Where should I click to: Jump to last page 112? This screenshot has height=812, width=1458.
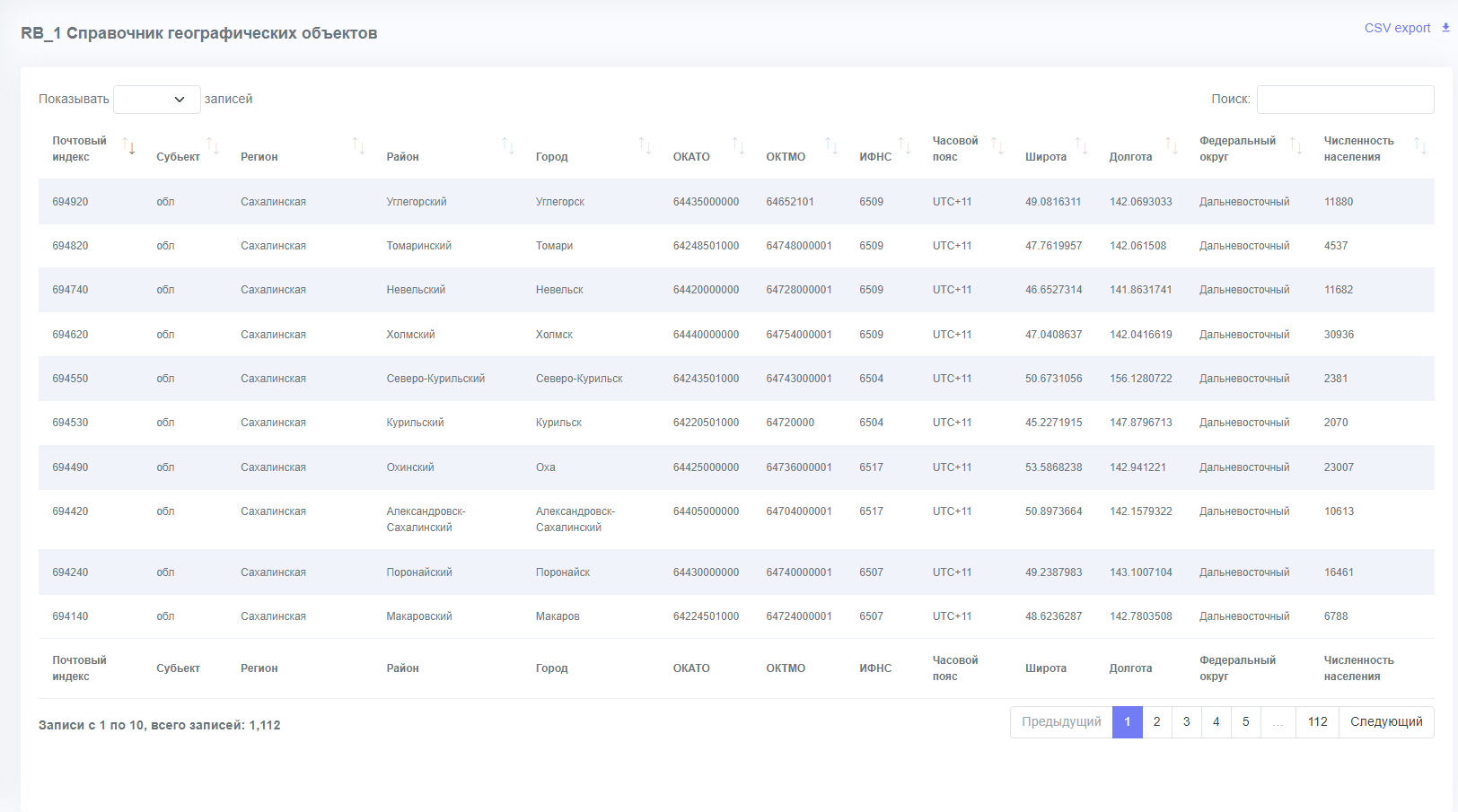[x=1317, y=722]
